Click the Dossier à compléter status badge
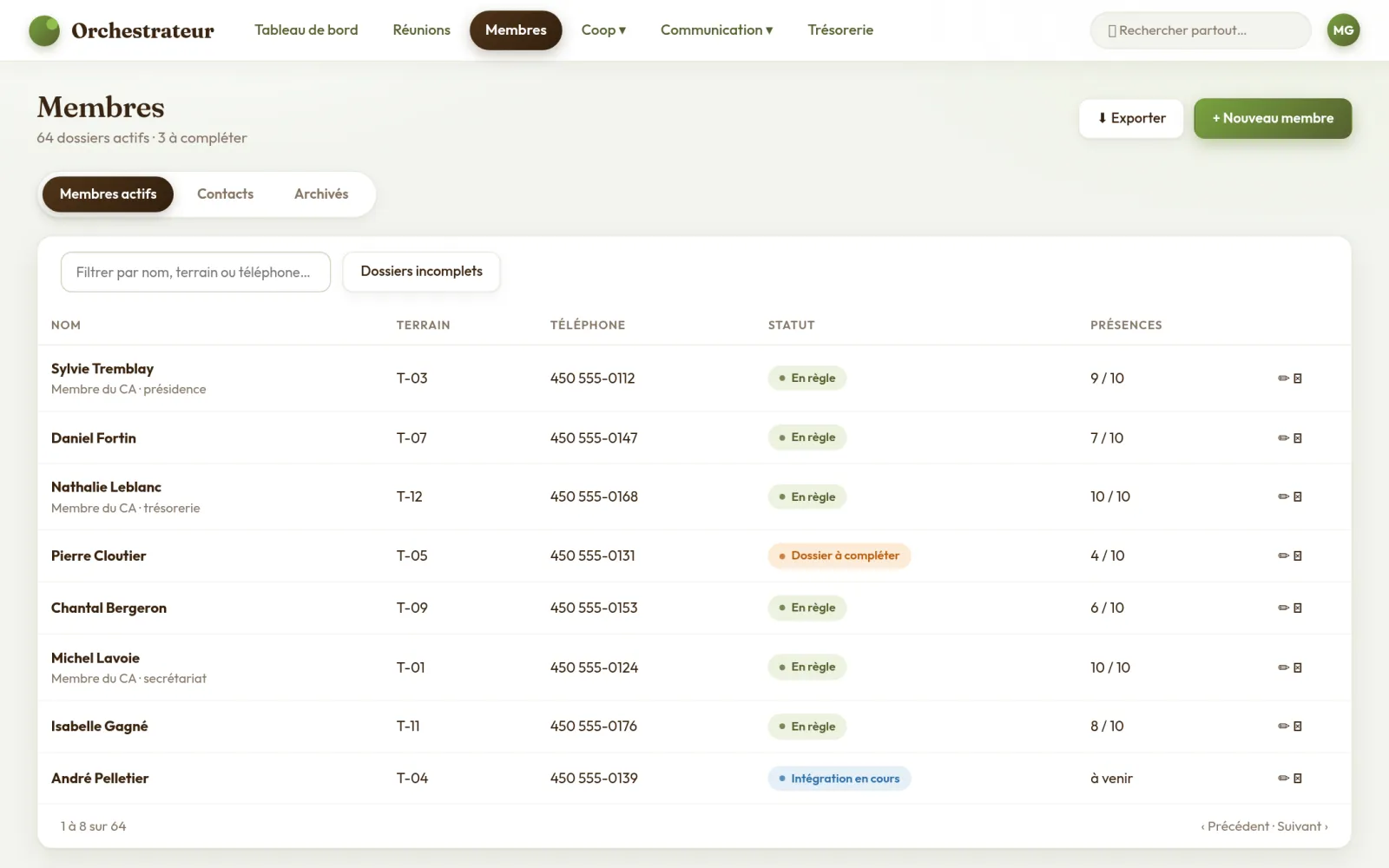 [x=839, y=556]
